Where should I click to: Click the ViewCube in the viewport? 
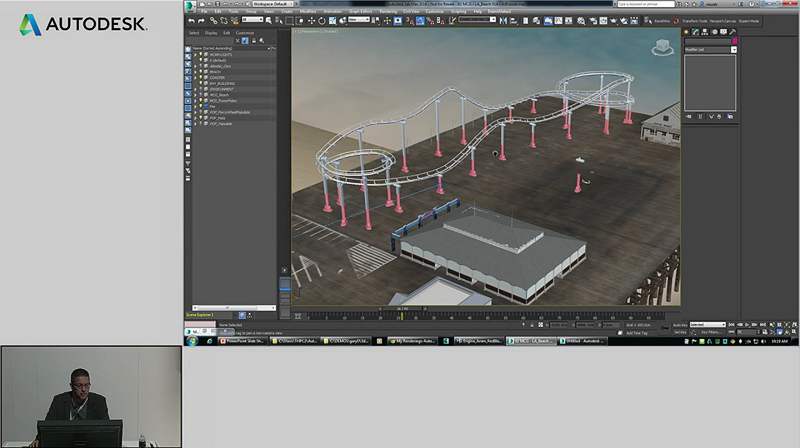(x=663, y=47)
